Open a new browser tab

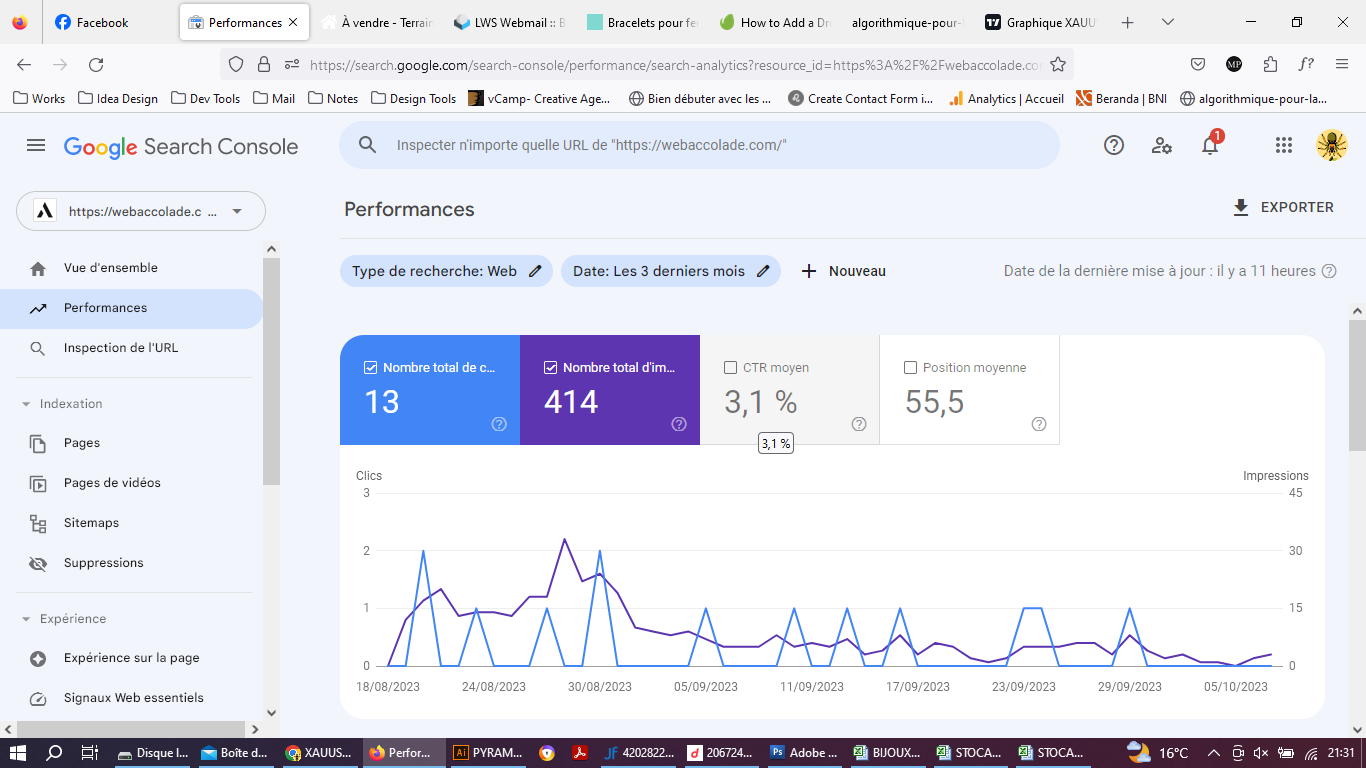click(x=1128, y=22)
